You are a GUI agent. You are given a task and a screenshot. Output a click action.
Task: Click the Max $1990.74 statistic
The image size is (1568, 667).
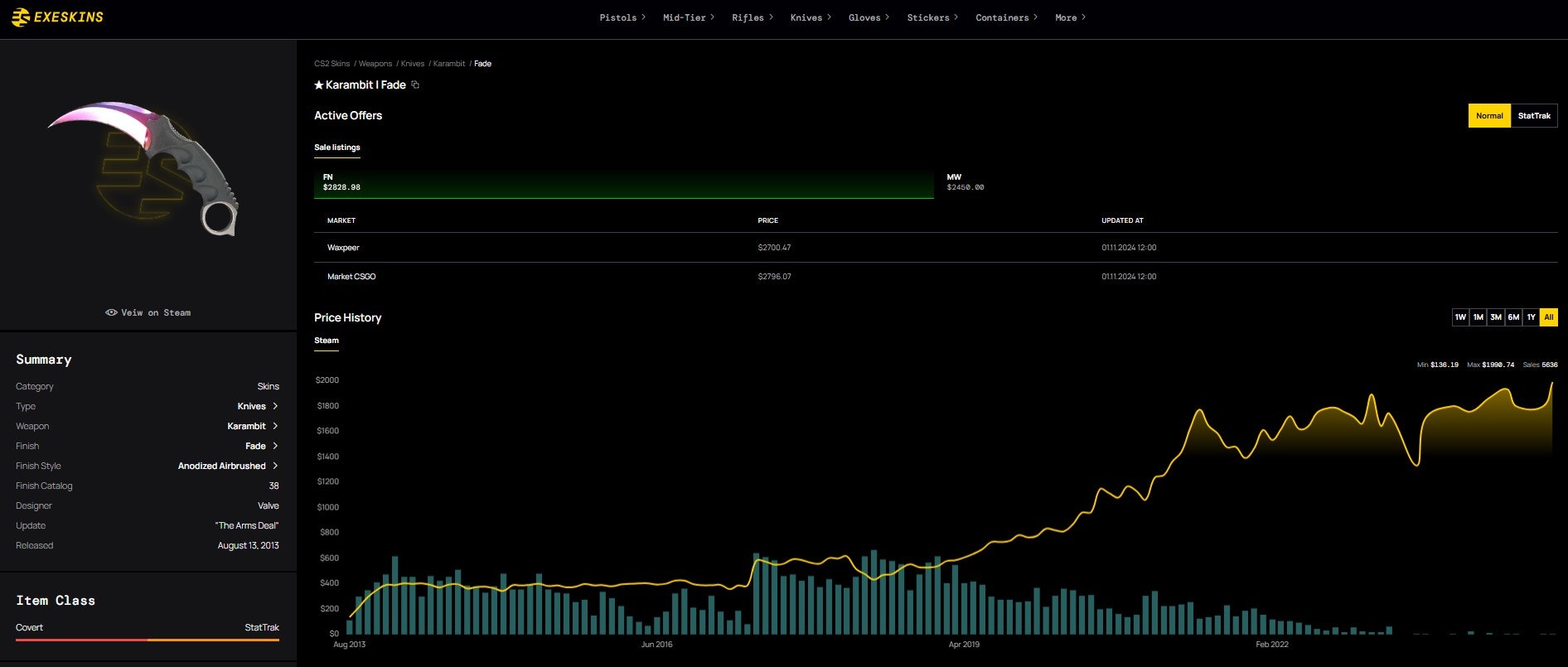pos(1490,365)
